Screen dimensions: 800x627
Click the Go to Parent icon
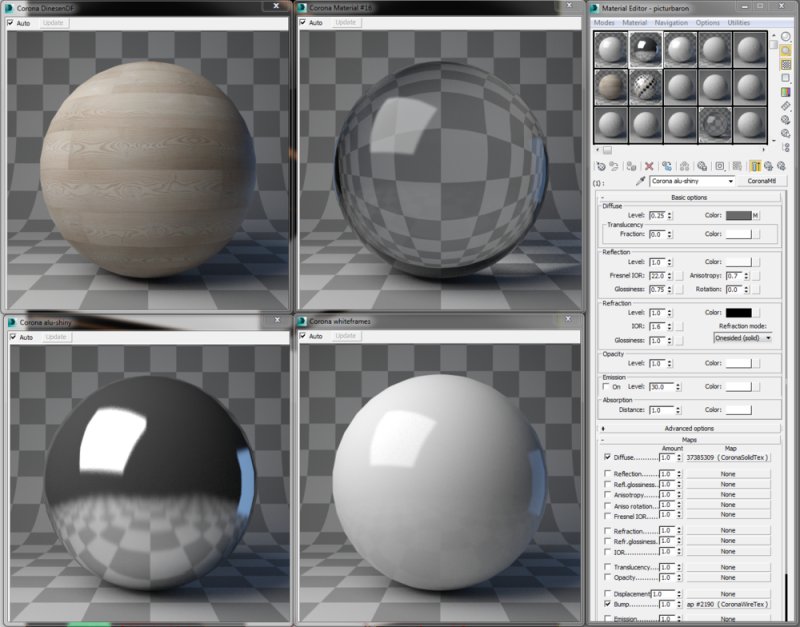769,165
